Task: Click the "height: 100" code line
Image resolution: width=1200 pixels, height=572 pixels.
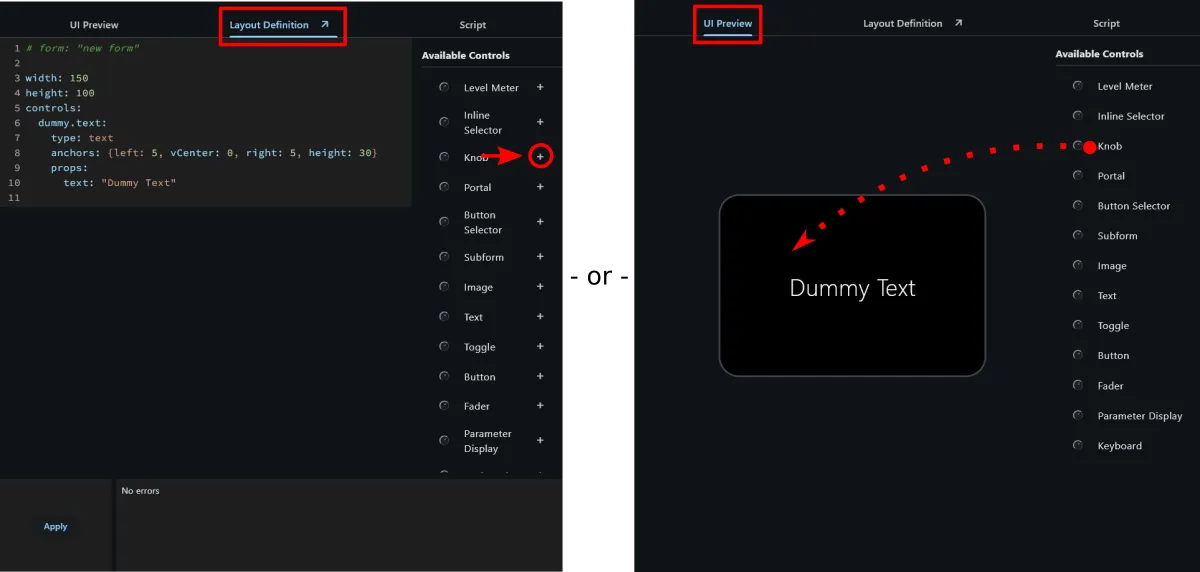Action: [x=60, y=93]
